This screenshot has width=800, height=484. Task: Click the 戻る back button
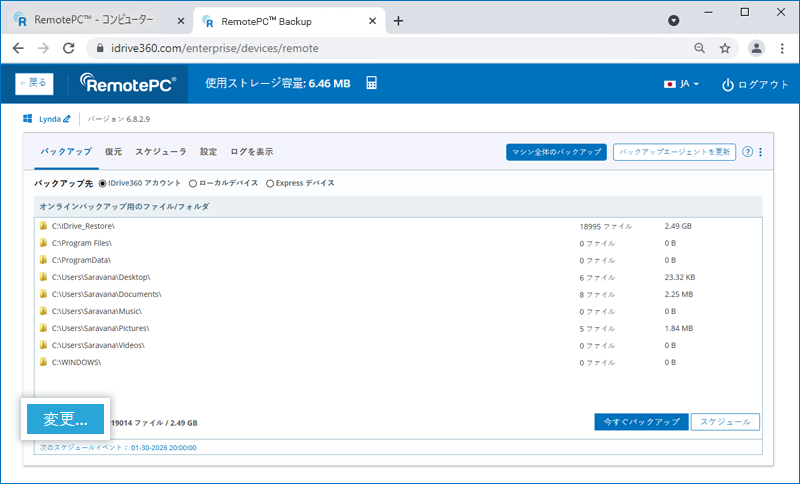click(34, 83)
